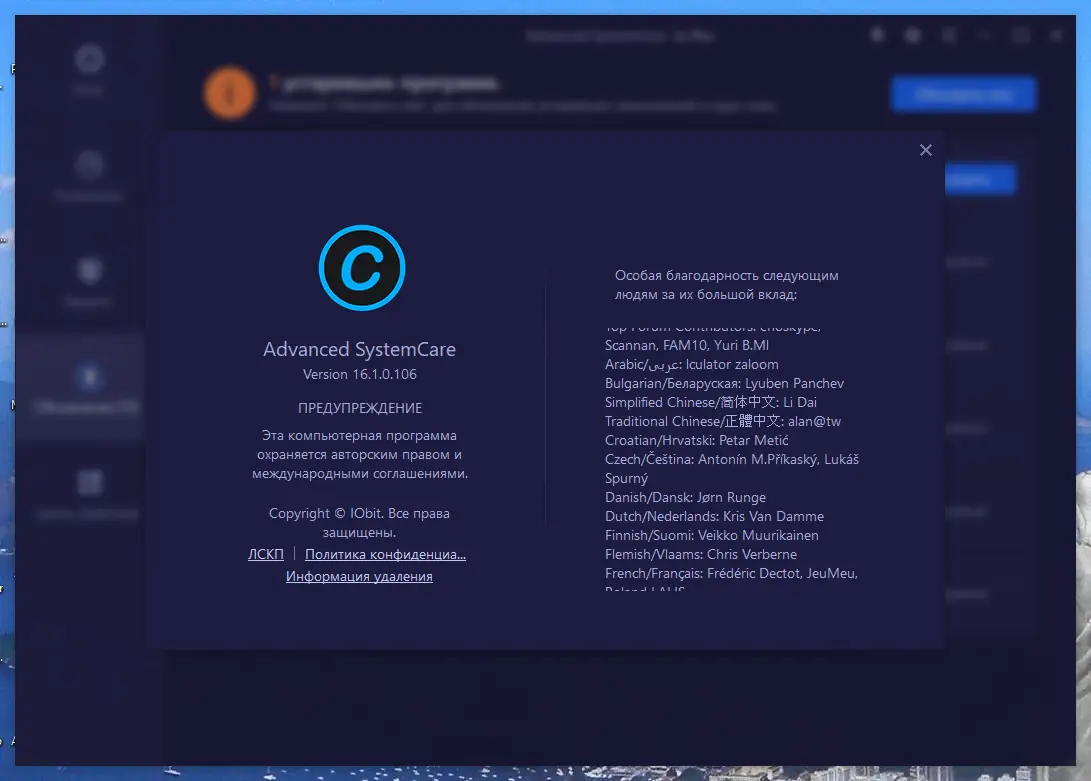Click the Finnish/Suomi: Veikko Muurikainen line
The width and height of the screenshot is (1091, 781).
point(712,535)
